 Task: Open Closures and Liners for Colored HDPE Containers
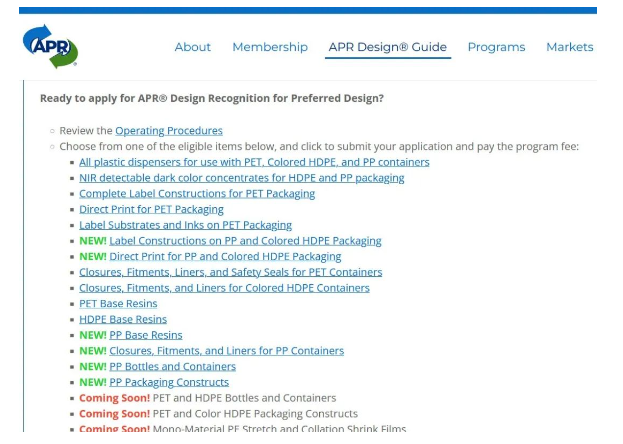pyautogui.click(x=224, y=288)
